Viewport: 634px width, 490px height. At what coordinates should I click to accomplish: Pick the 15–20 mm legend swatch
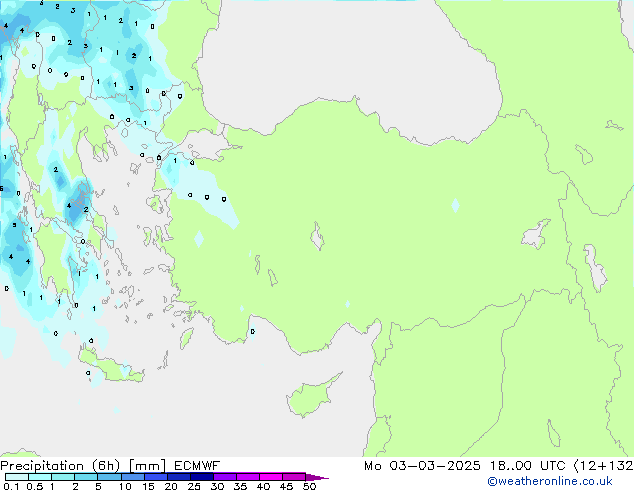tap(156, 477)
